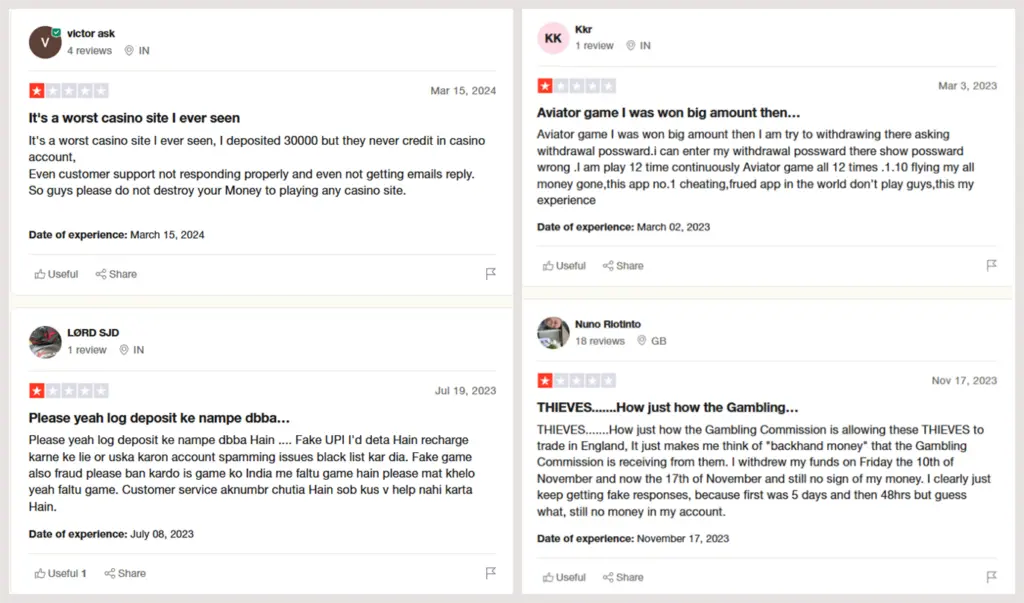Viewport: 1024px width, 603px height.
Task: Flag the LØRD SJD review
Action: pyautogui.click(x=490, y=574)
